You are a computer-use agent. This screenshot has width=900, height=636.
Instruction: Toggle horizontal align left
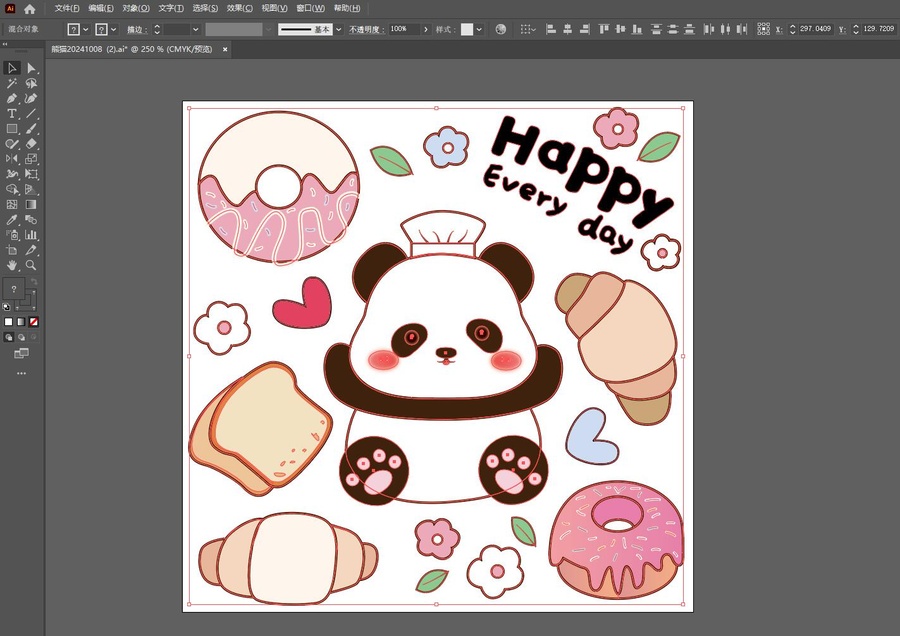[551, 29]
